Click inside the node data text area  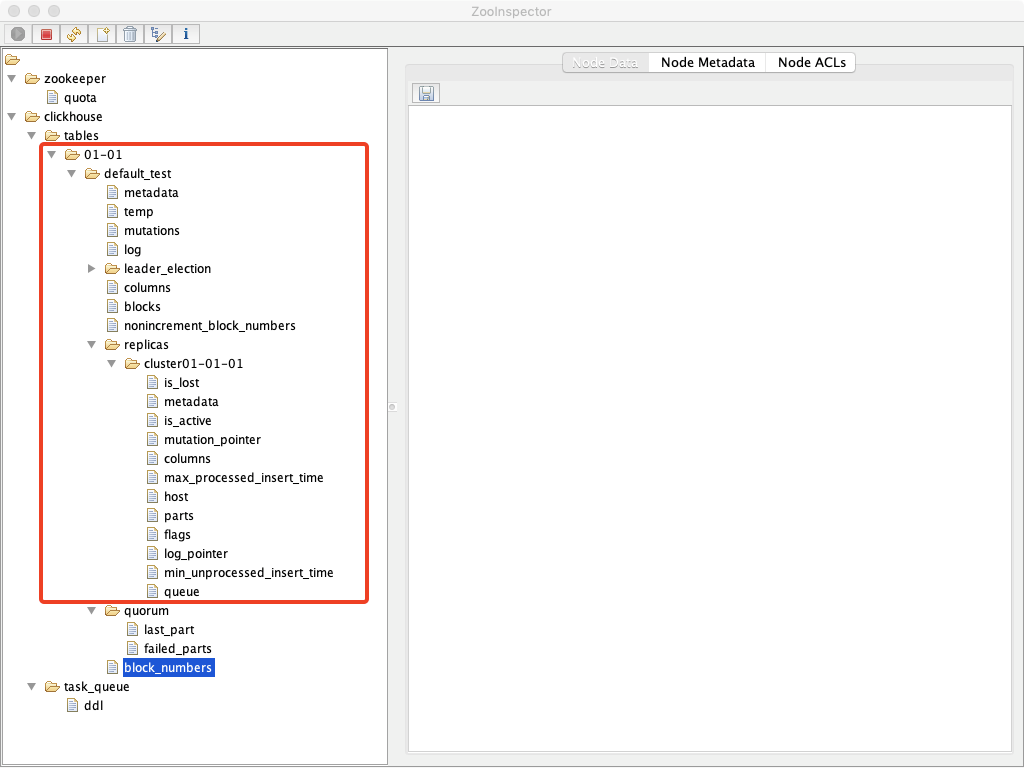(710, 428)
